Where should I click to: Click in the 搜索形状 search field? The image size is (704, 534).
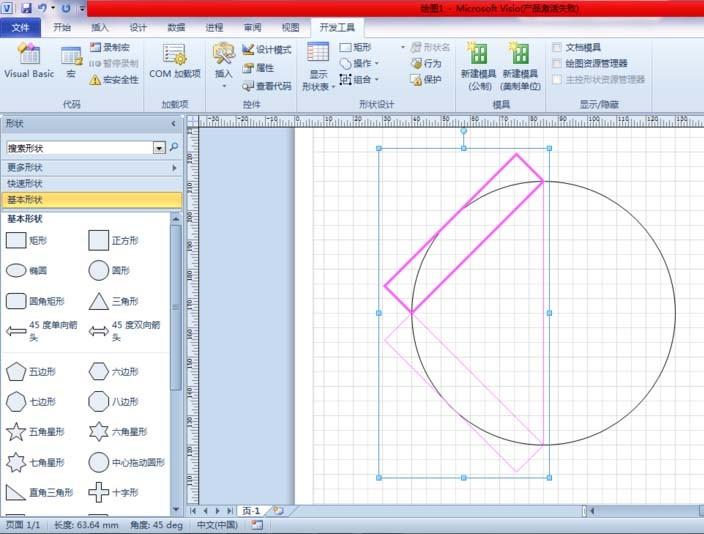click(80, 148)
